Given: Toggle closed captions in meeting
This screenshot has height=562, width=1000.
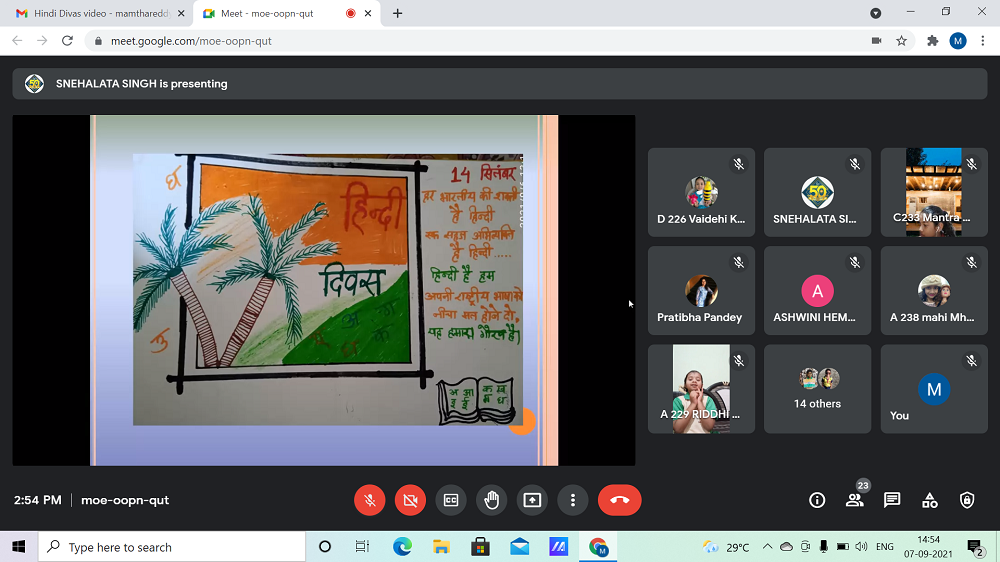Looking at the screenshot, I should [x=451, y=500].
